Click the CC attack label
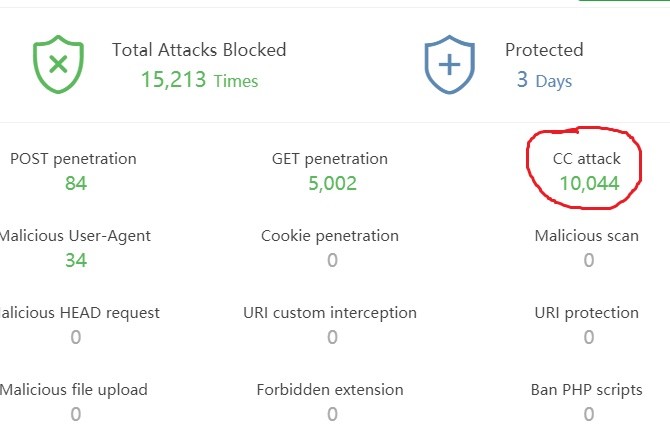 pos(586,158)
